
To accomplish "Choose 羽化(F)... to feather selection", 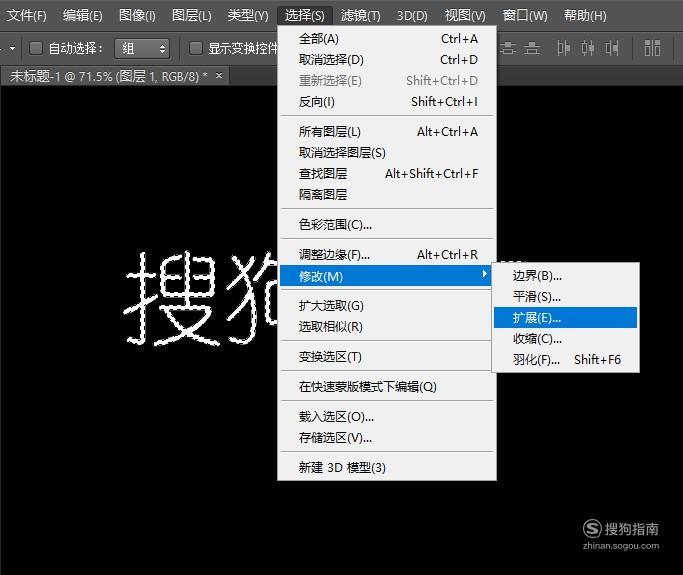I will (x=565, y=359).
